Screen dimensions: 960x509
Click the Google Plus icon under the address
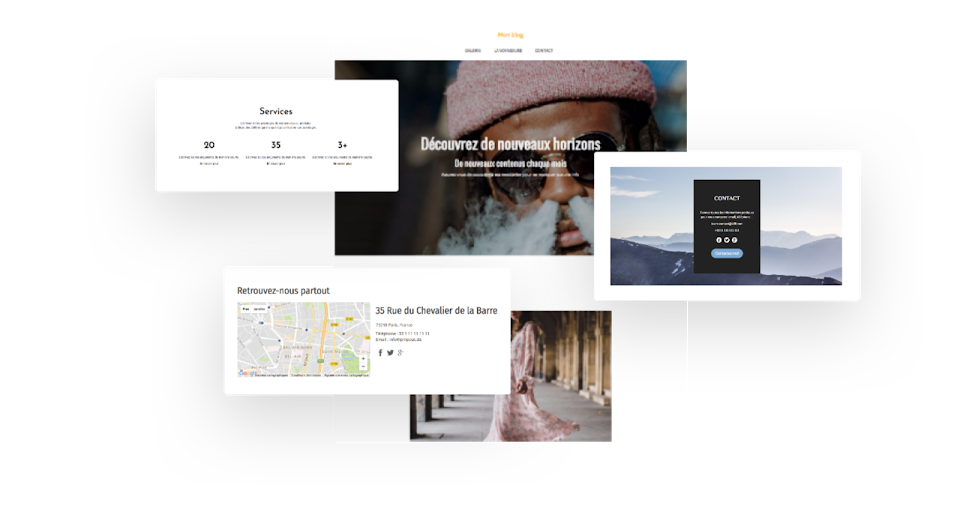point(400,353)
